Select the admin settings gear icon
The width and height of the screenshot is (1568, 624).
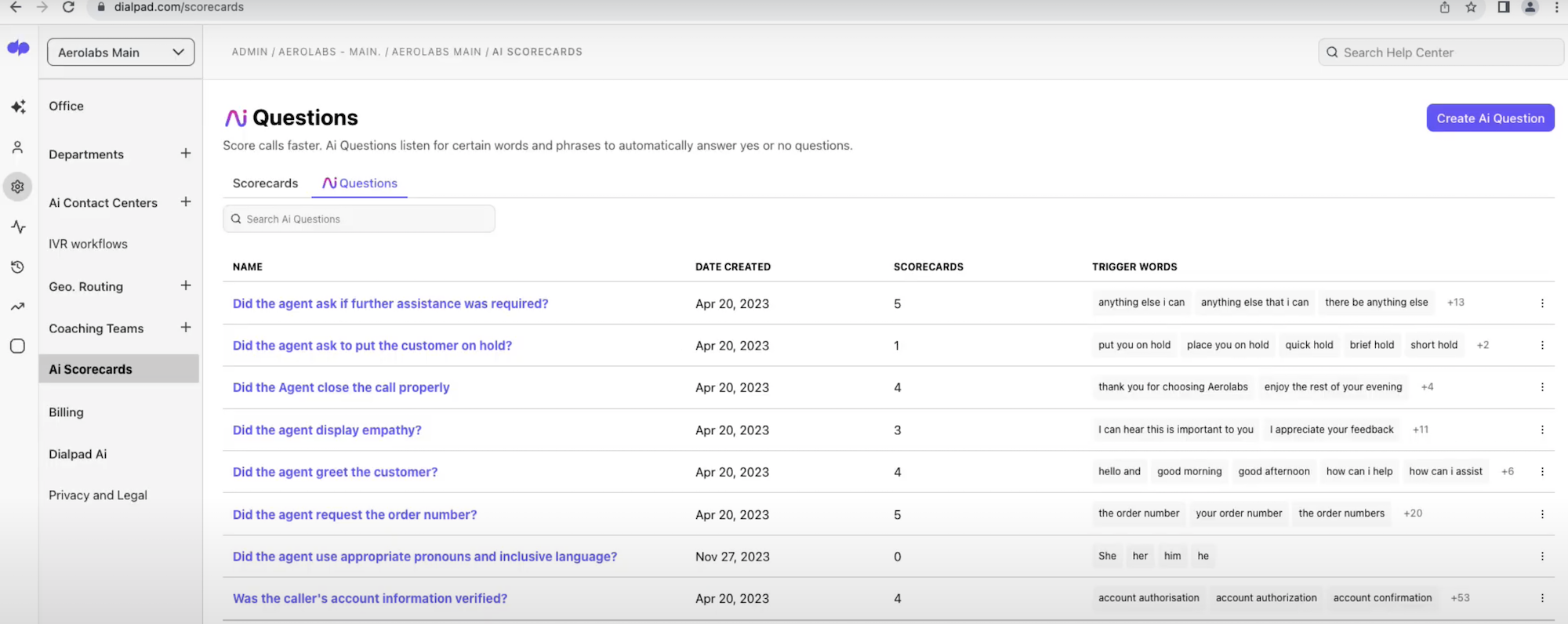coord(17,187)
